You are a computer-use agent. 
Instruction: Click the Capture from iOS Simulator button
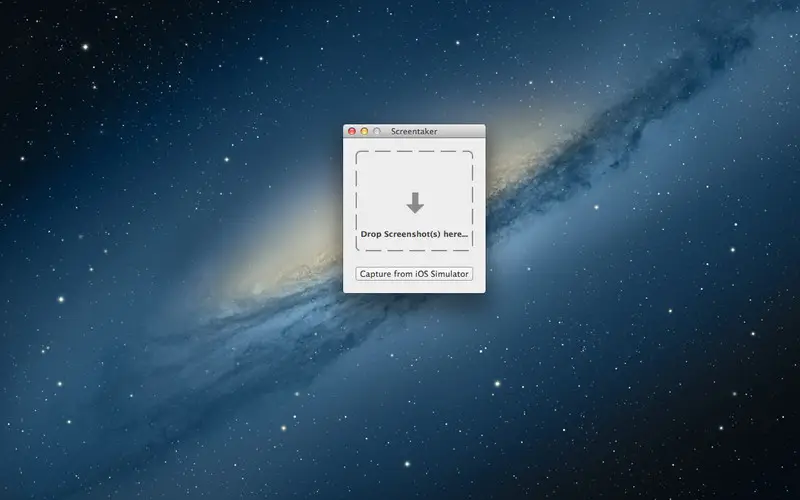click(414, 274)
